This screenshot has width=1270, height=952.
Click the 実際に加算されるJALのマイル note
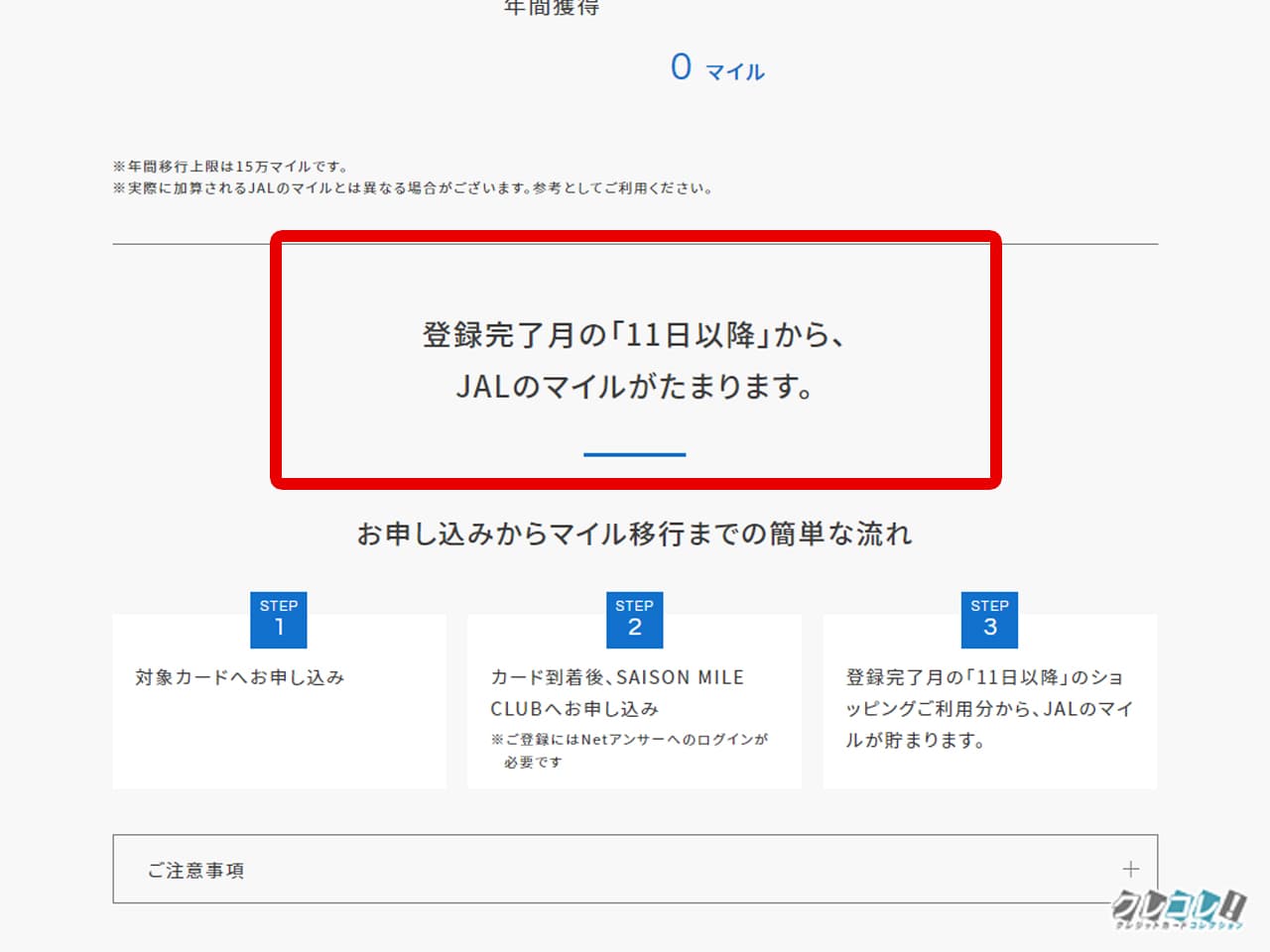[413, 188]
